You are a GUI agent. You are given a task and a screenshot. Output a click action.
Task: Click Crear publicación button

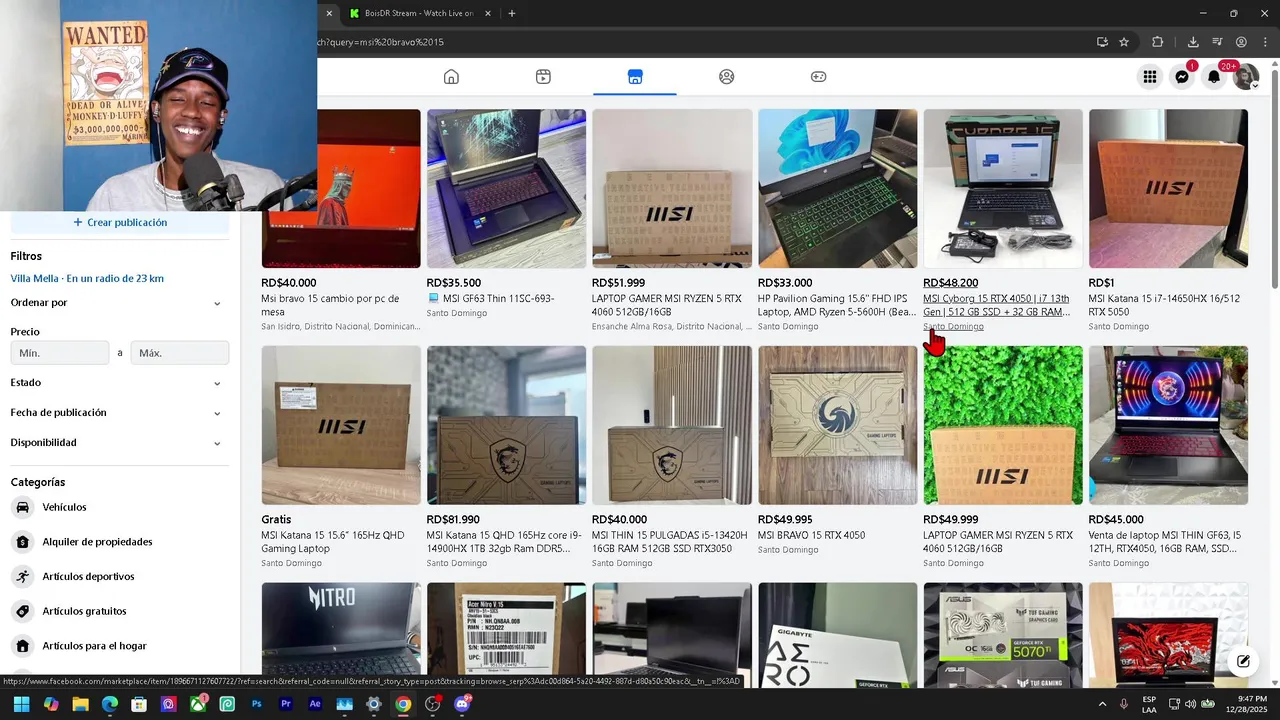(120, 222)
